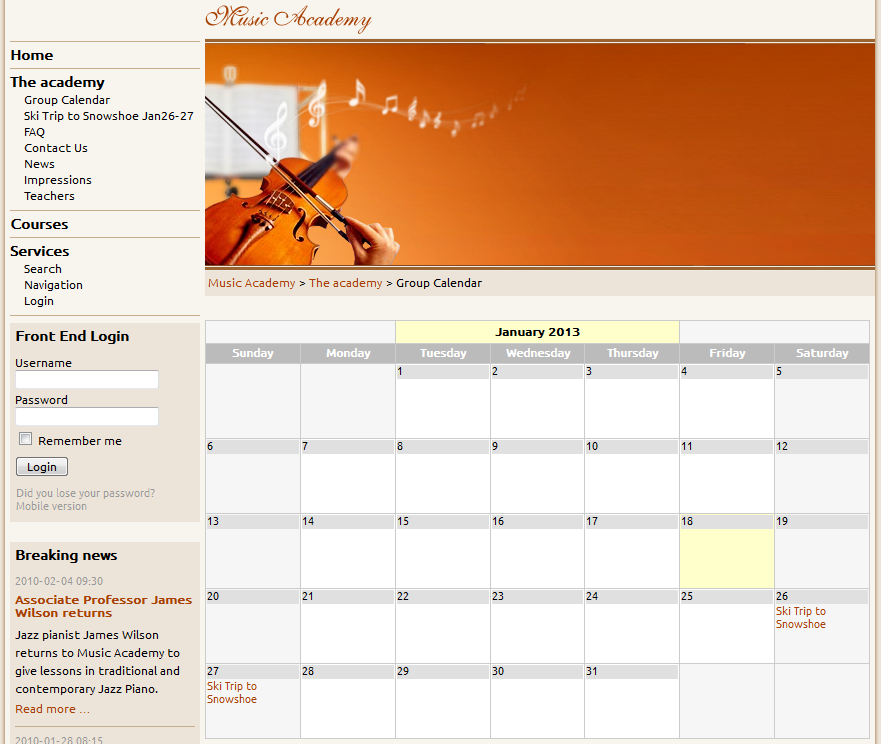Click the Password input field
This screenshot has width=881, height=744.
pyautogui.click(x=87, y=417)
